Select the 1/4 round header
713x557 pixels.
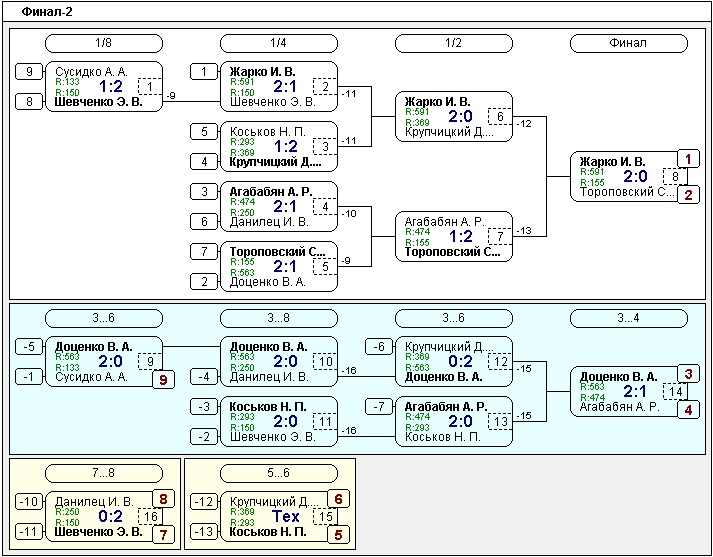click(x=279, y=44)
